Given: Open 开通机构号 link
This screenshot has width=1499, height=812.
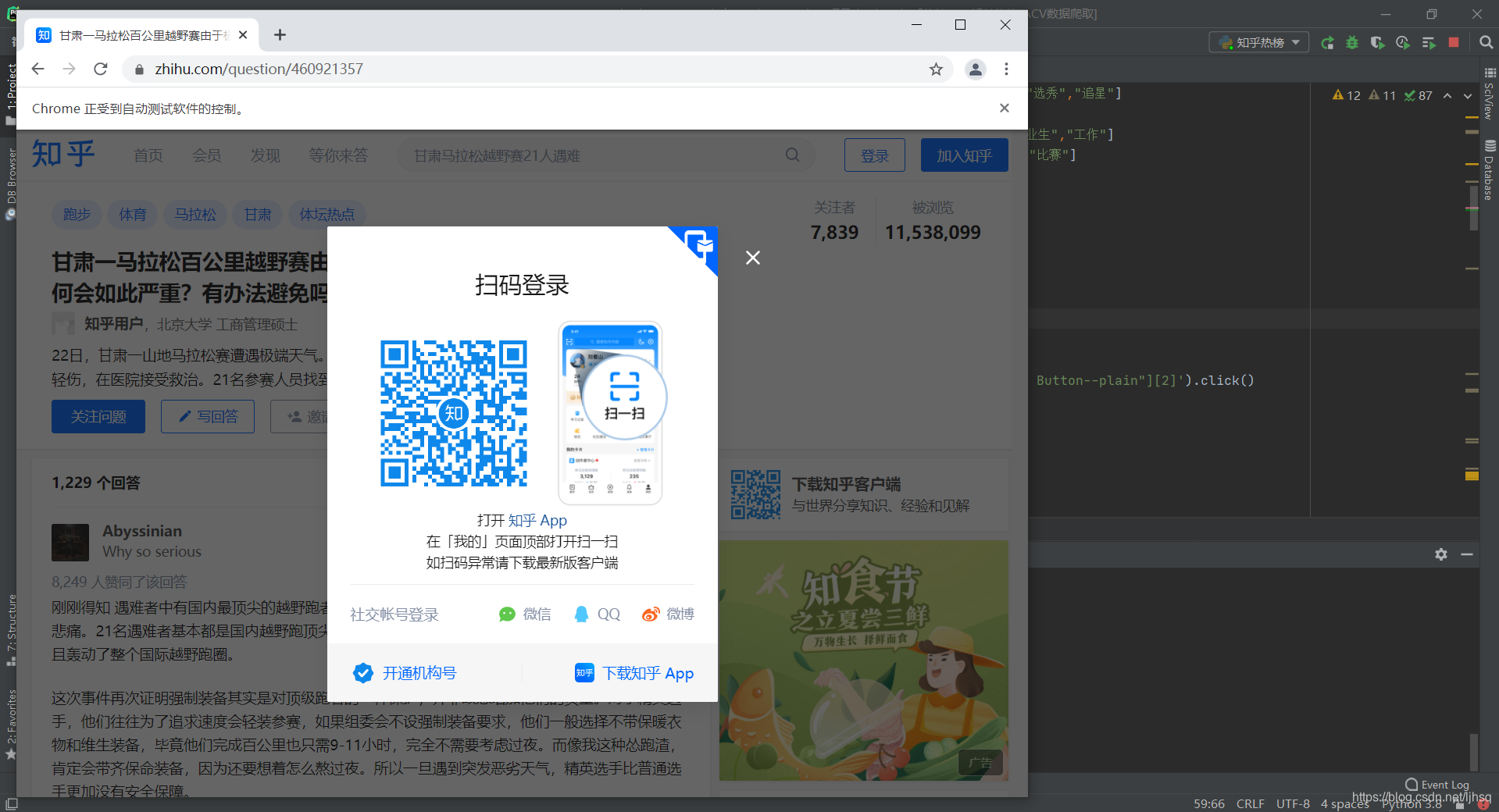Looking at the screenshot, I should (x=405, y=673).
